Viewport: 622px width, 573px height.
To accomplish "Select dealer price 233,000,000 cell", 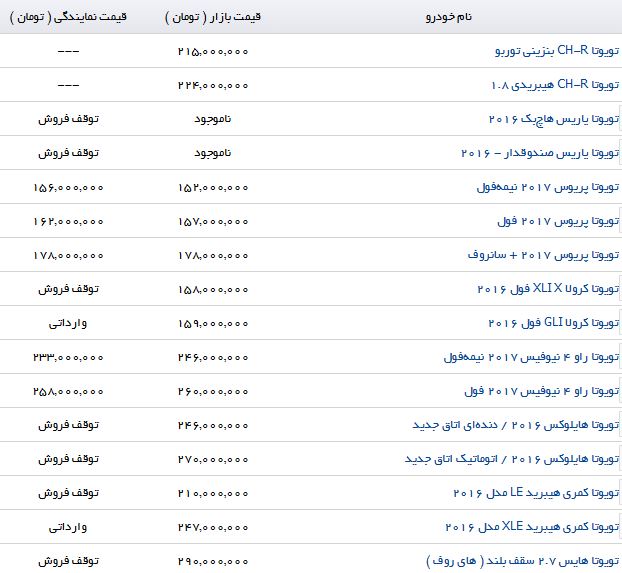I will [68, 358].
